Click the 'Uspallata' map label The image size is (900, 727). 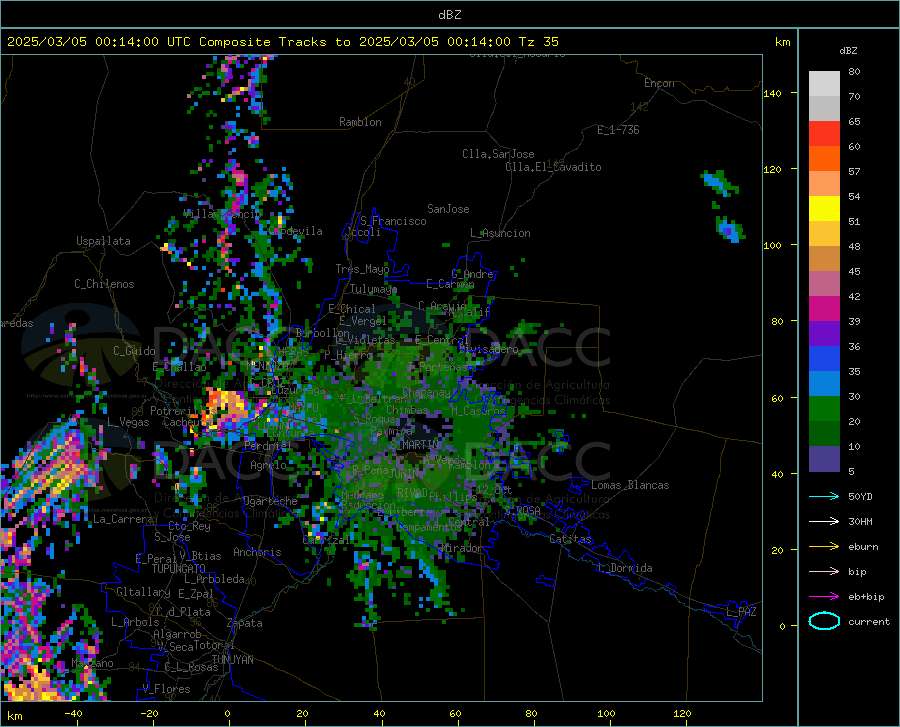[x=103, y=242]
